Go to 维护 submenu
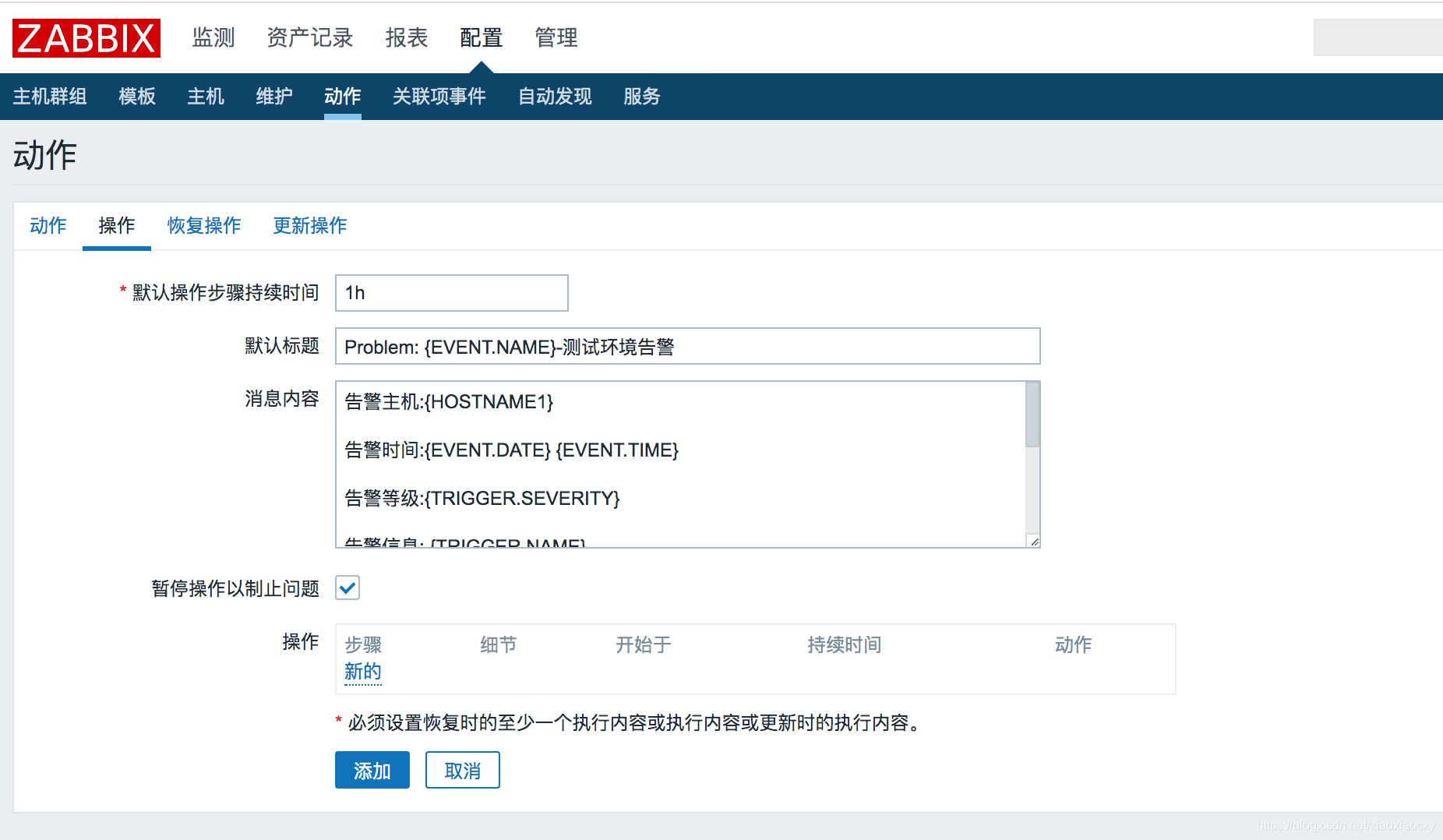Image resolution: width=1443 pixels, height=840 pixels. point(274,97)
